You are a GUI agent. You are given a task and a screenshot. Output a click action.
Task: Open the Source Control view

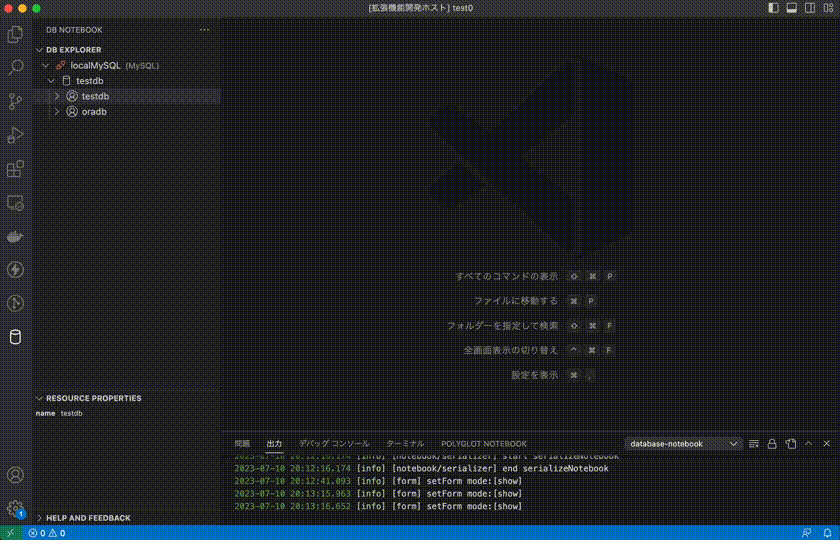tap(16, 101)
